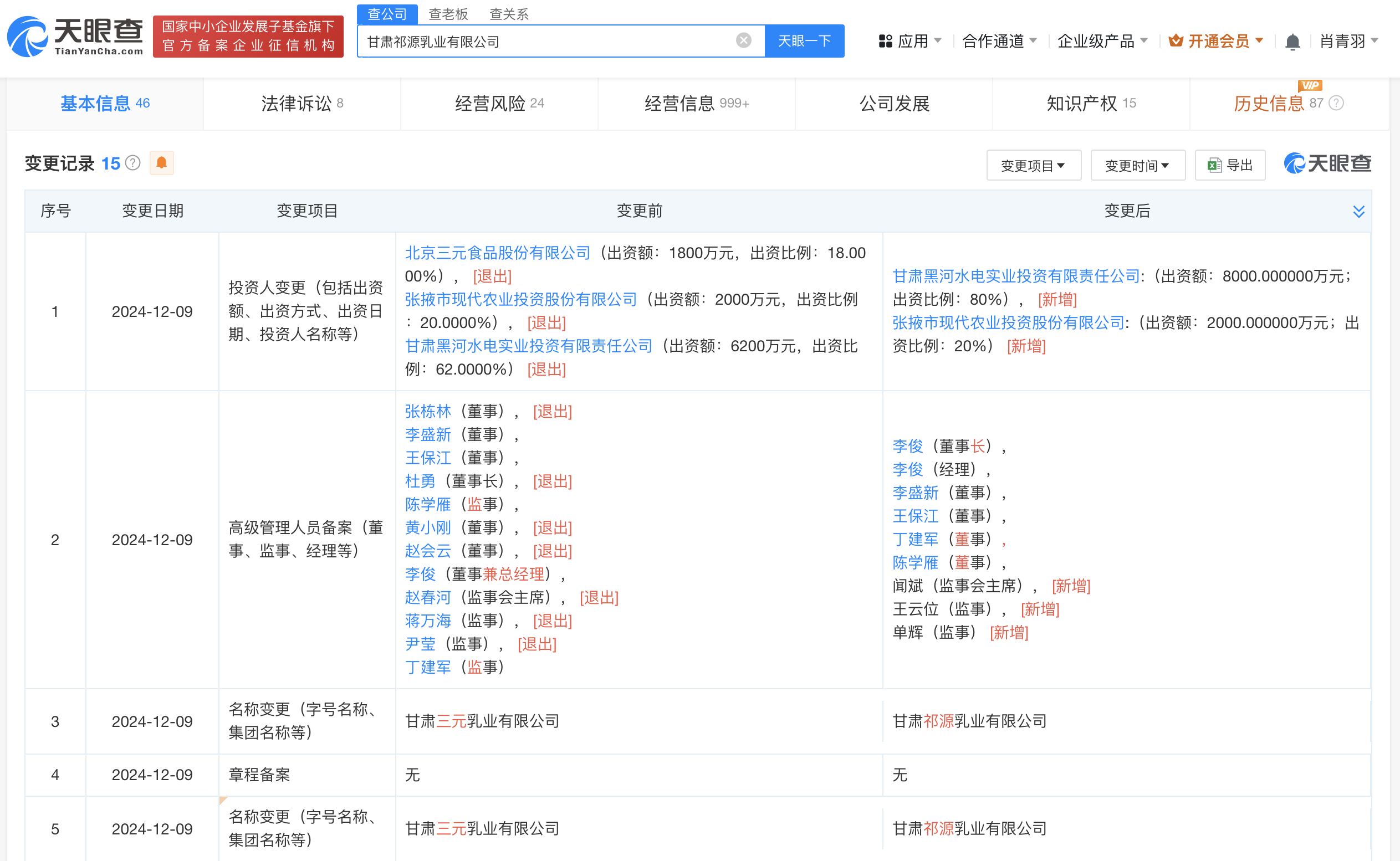Open the 应用 grid apps icon
Screen dimensions: 1400x861
[x=885, y=41]
